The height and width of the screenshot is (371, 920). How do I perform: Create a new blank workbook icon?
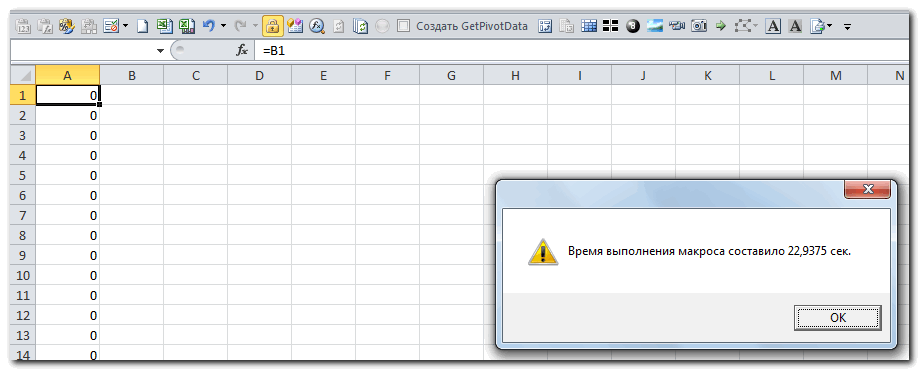click(143, 26)
